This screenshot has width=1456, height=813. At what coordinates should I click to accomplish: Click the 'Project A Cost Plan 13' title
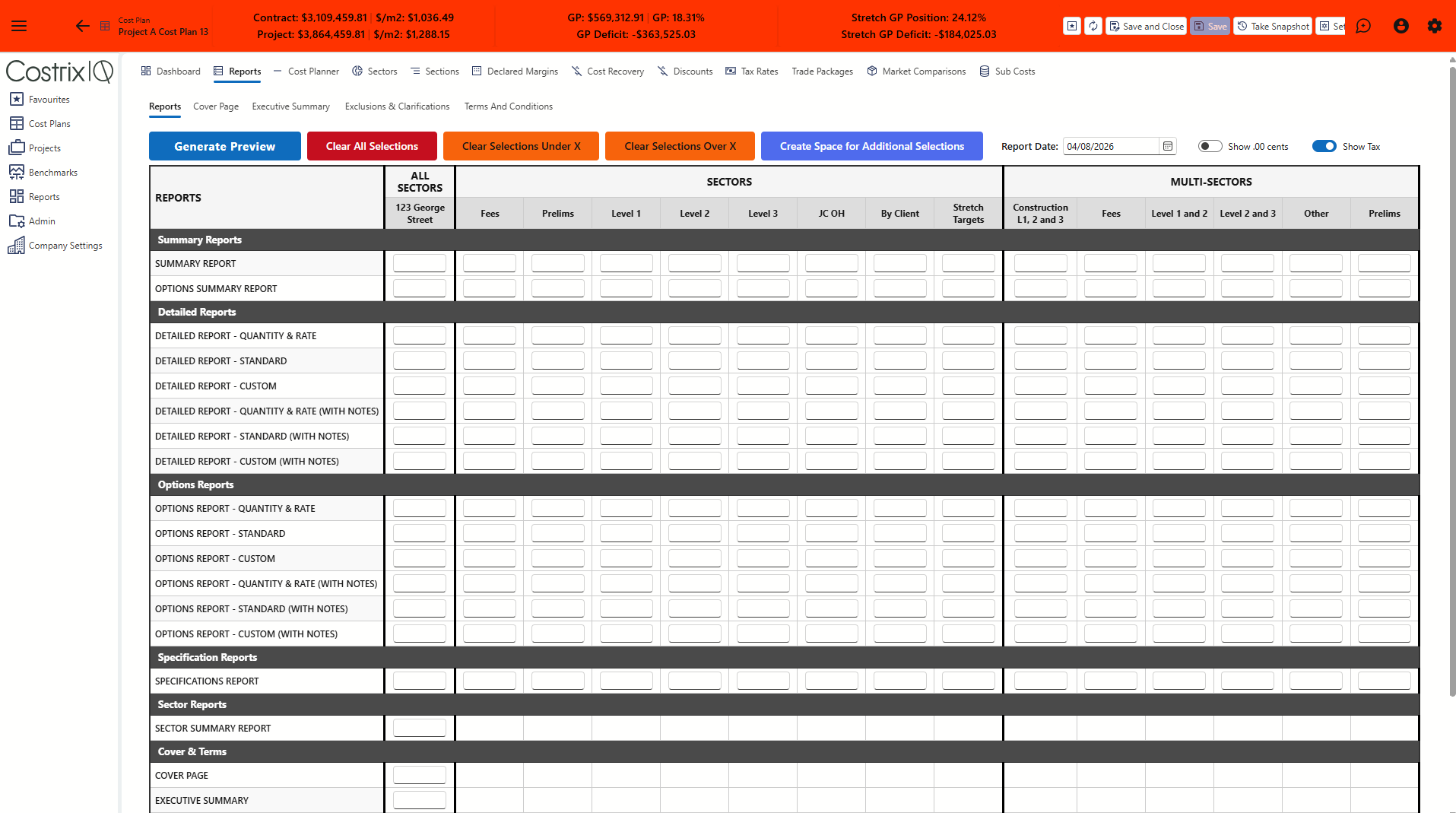163,32
